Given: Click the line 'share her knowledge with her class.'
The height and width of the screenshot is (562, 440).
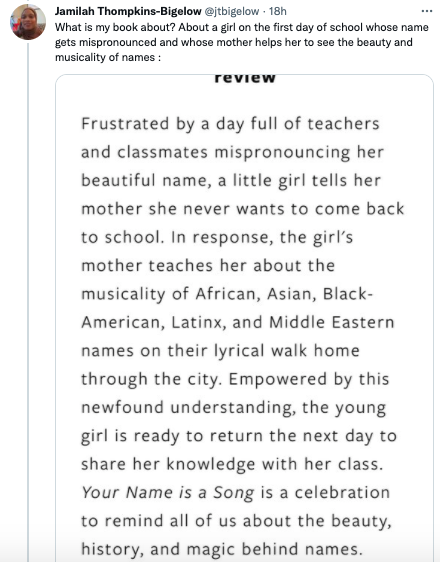Looking at the screenshot, I should pos(232,464).
